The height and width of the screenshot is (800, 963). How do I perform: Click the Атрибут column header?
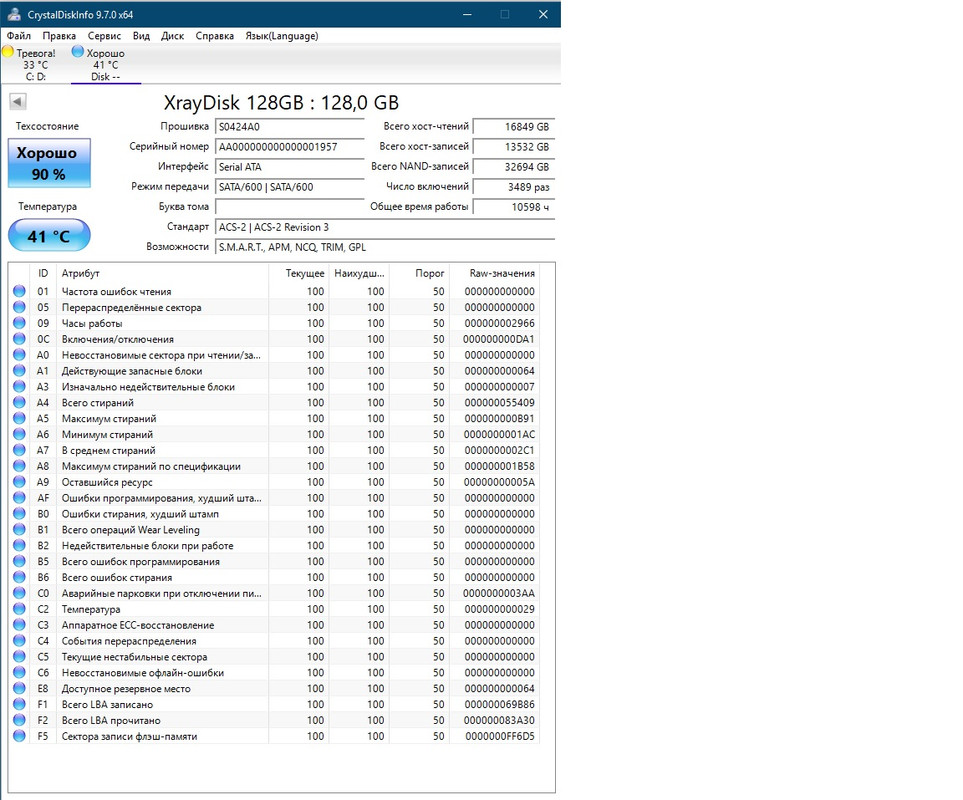162,273
